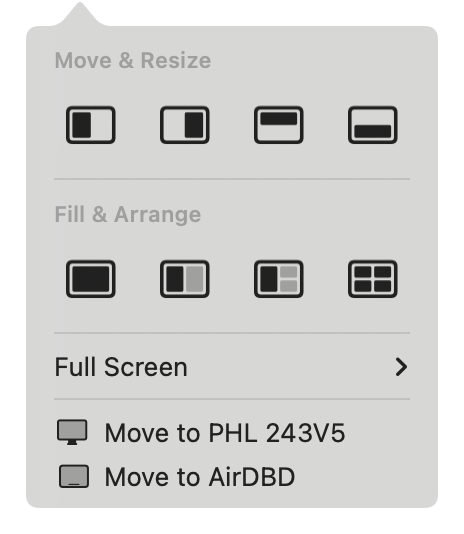
Task: Arrange windows left and quarters
Action: pyautogui.click(x=279, y=279)
